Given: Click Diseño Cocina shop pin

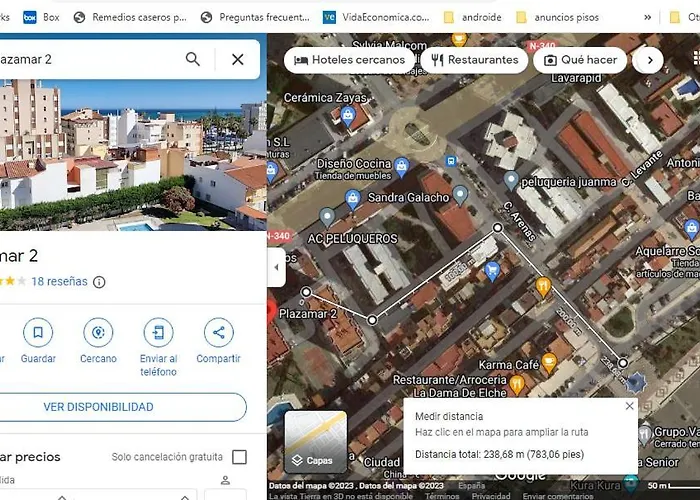Looking at the screenshot, I should [x=401, y=167].
